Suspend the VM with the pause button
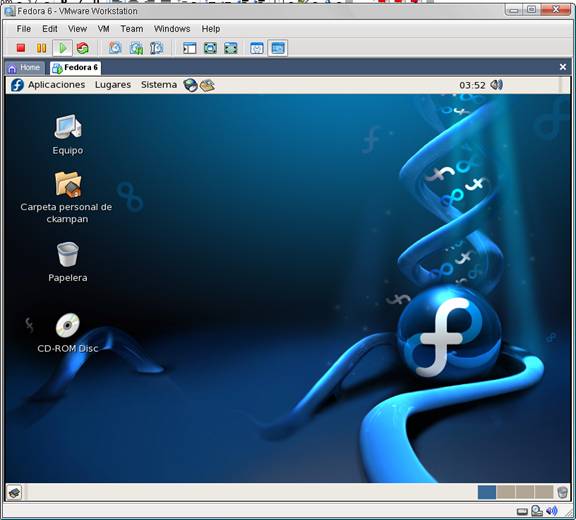 pos(41,48)
